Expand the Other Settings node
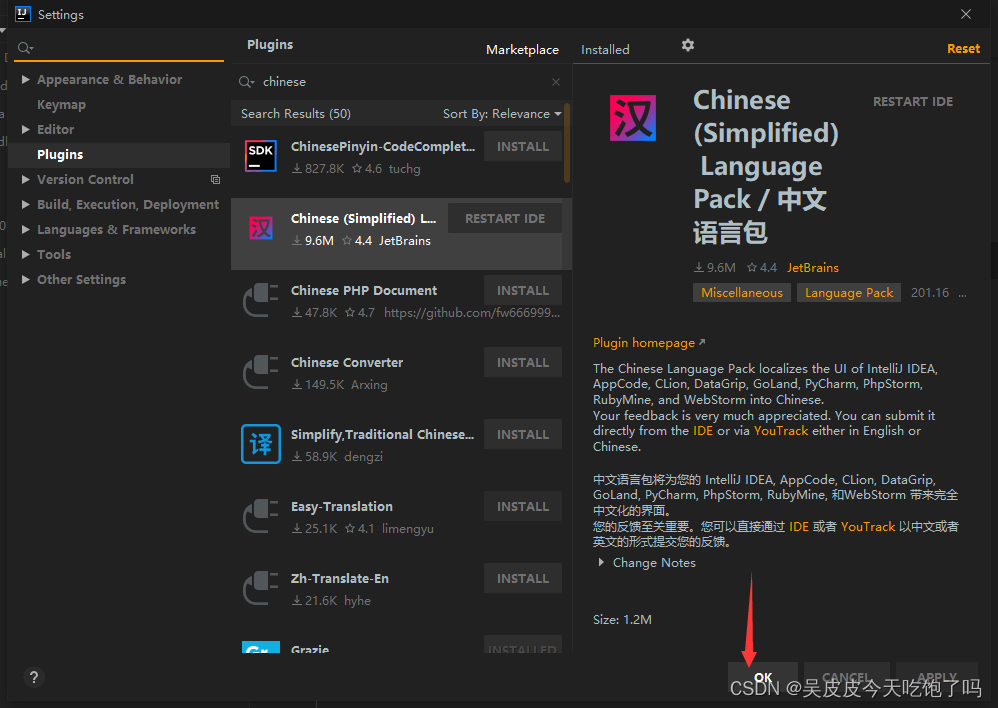The width and height of the screenshot is (998, 708). 25,279
